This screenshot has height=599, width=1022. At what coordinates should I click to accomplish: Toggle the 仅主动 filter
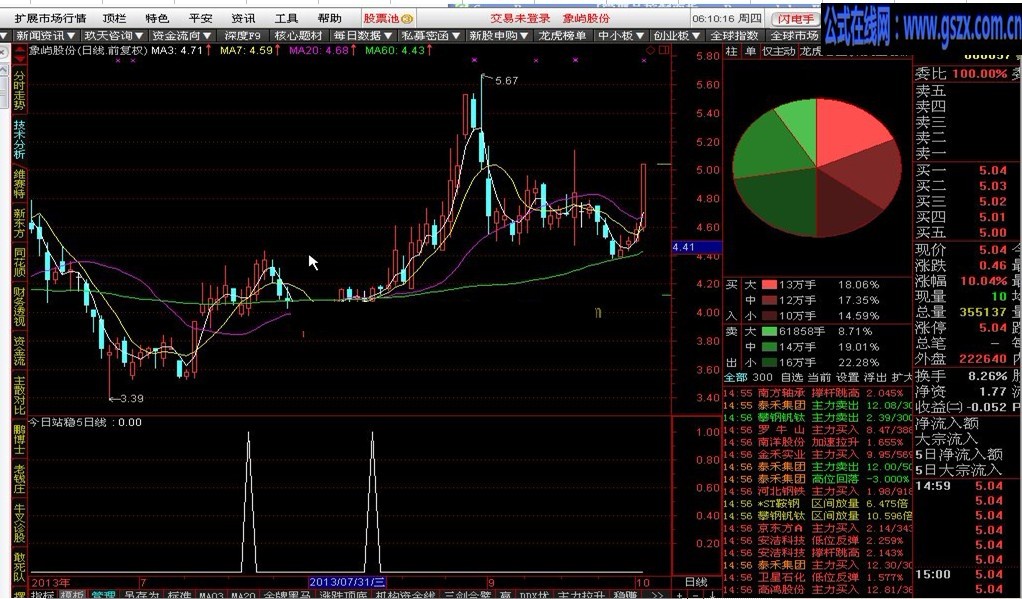click(x=779, y=51)
